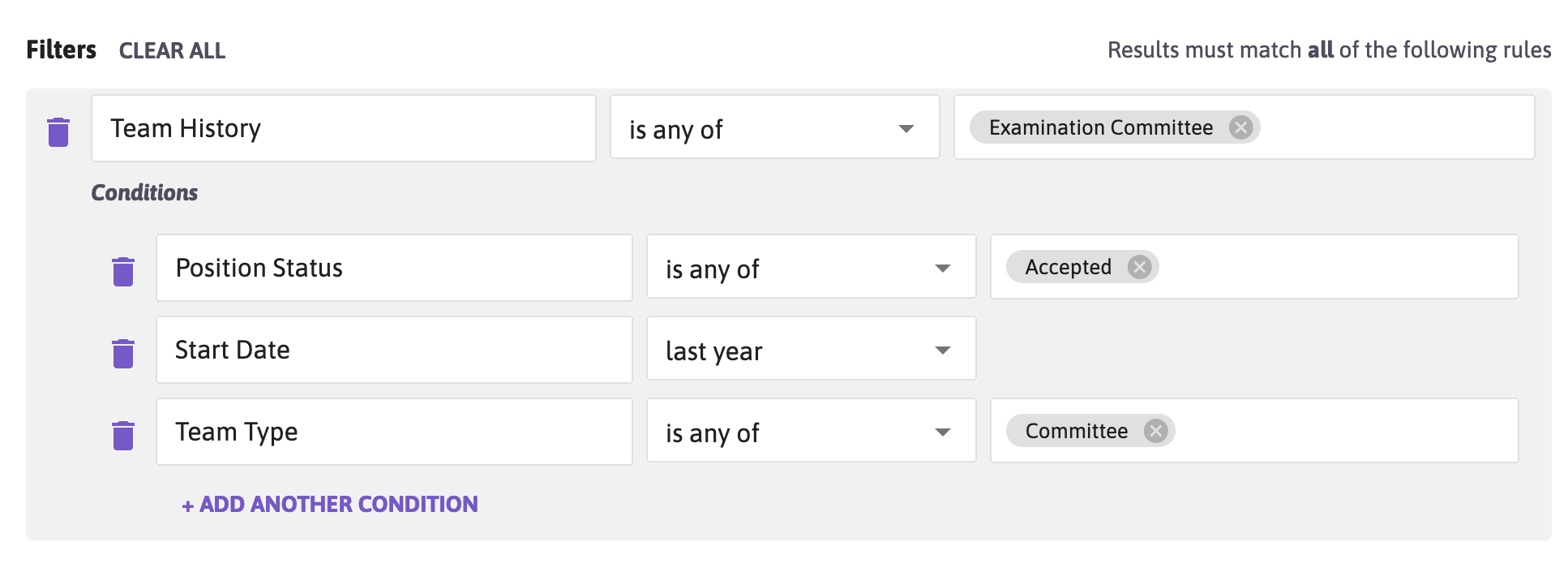
Task: Focus the Team History values input
Action: tap(1394, 127)
